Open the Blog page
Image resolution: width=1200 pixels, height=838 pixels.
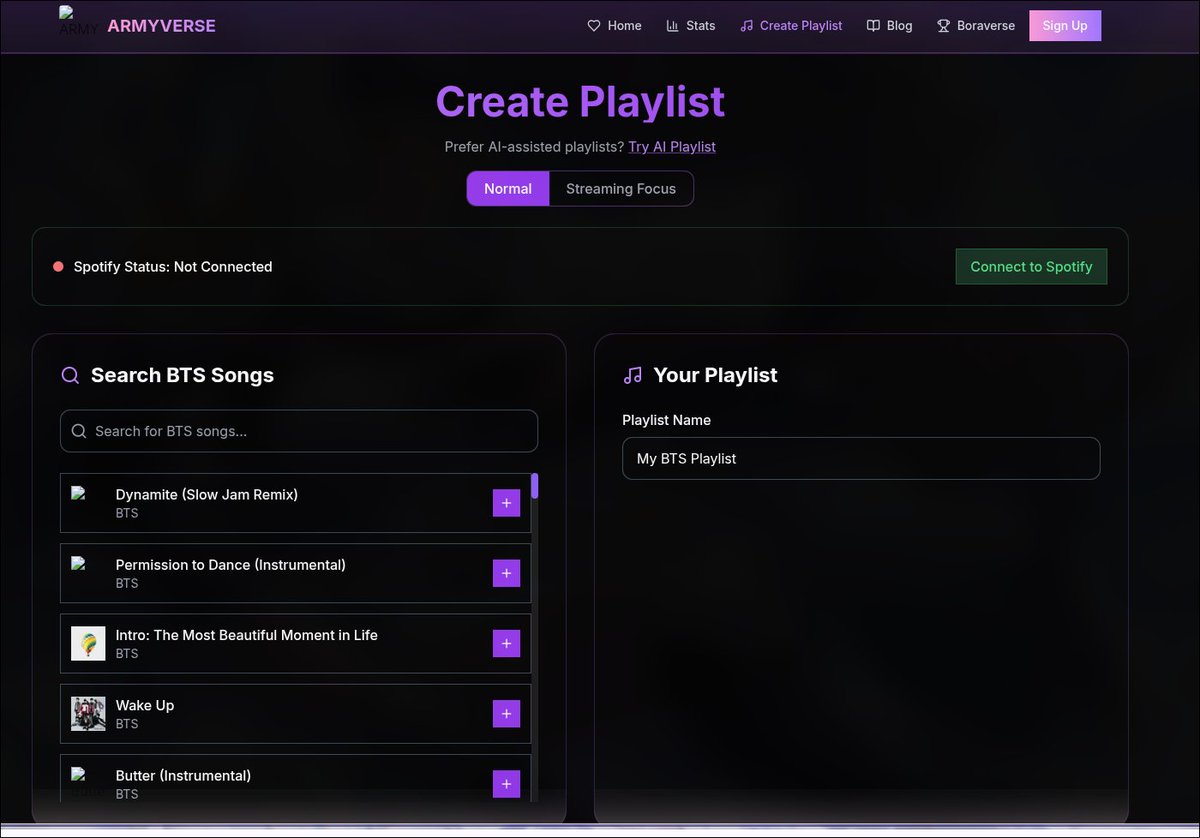[889, 26]
